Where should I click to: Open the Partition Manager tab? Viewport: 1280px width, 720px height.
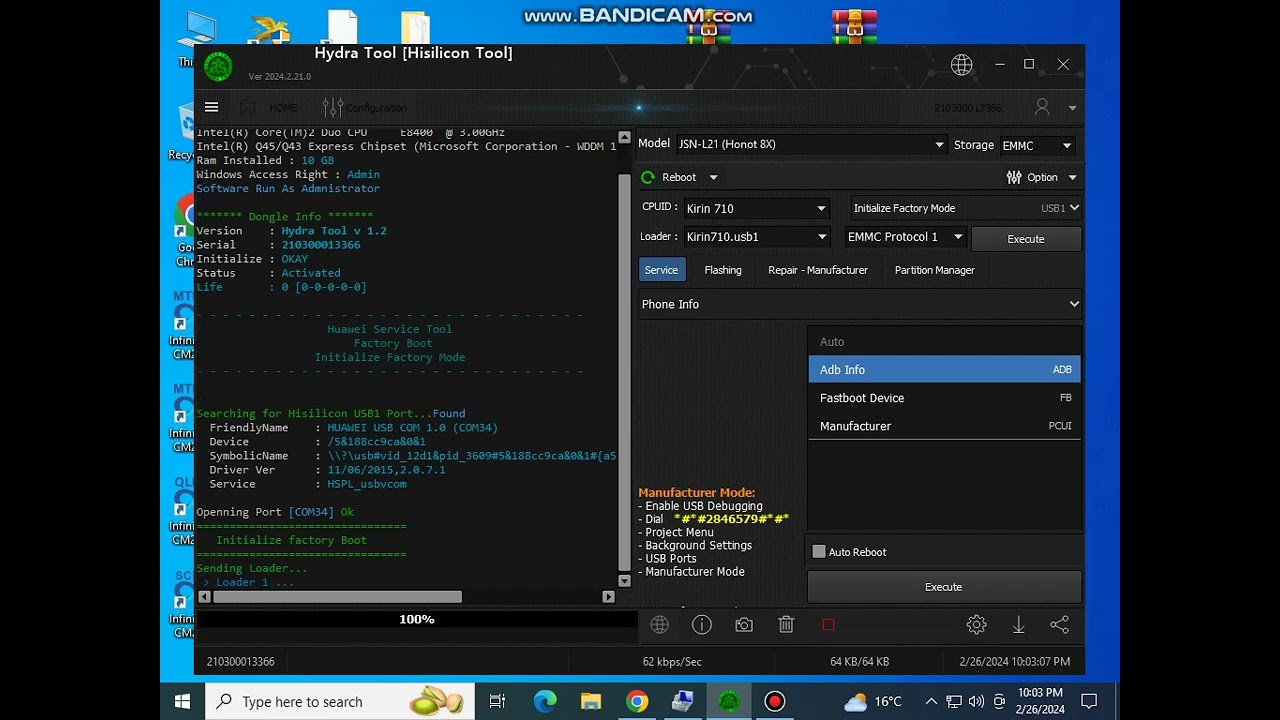pyautogui.click(x=934, y=270)
